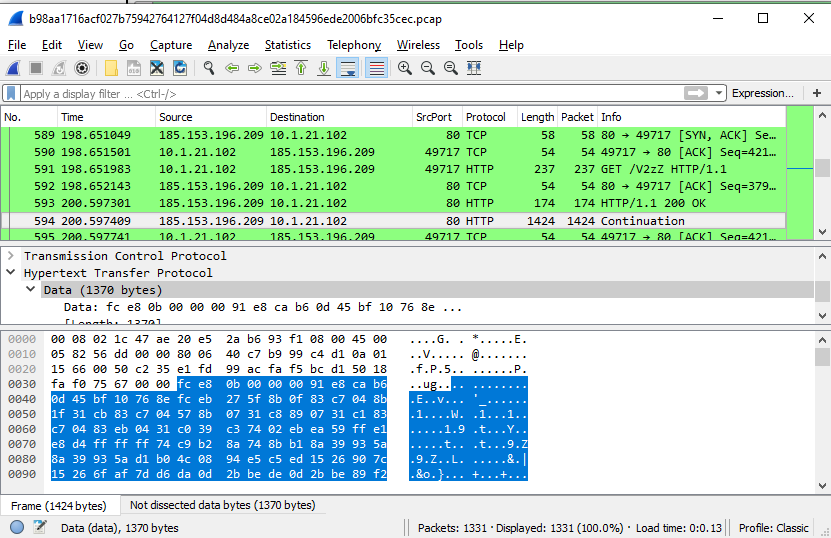Reset text zoom to normal size

[451, 68]
